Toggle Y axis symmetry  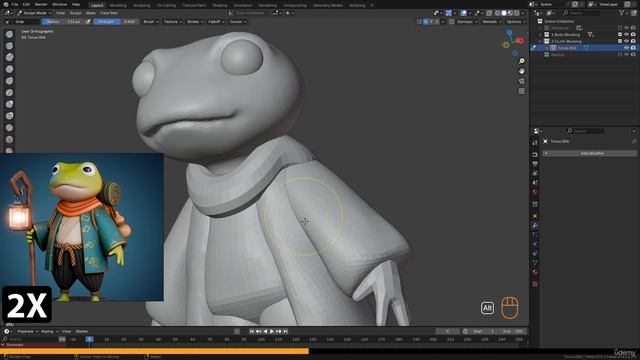tap(431, 22)
